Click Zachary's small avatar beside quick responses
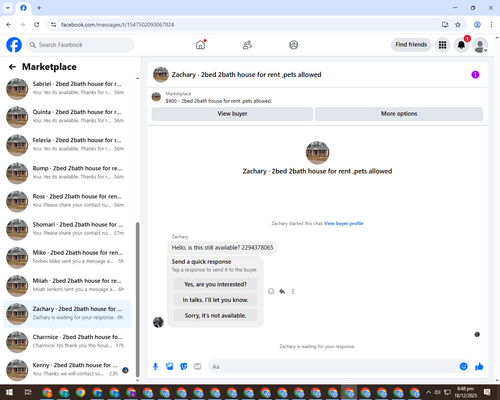The width and height of the screenshot is (500, 400). pos(158,322)
